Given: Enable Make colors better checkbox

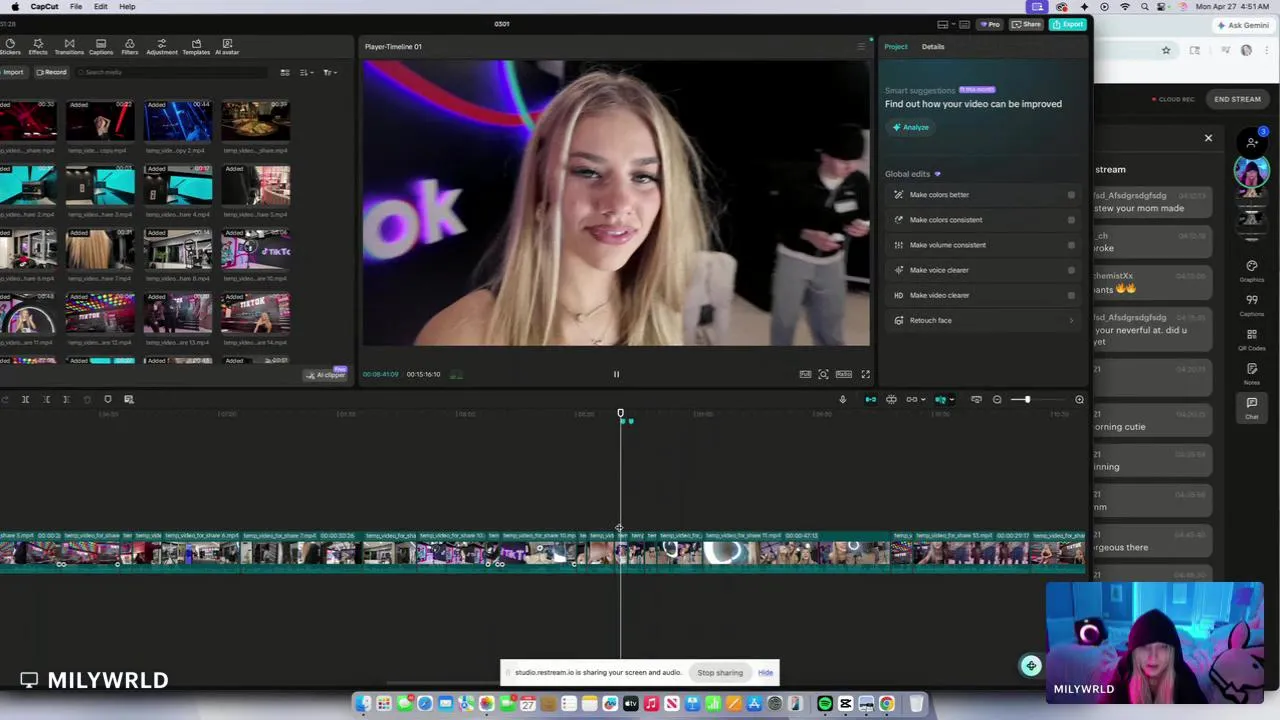Looking at the screenshot, I should (x=1071, y=195).
